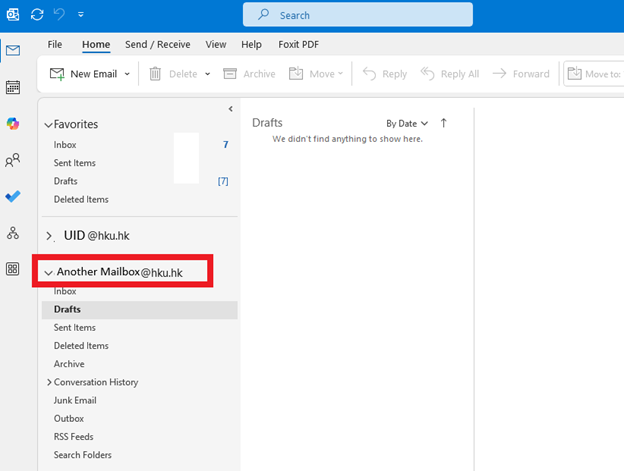This screenshot has width=624, height=471.
Task: Open Drafts under Favorites
Action: (139, 181)
